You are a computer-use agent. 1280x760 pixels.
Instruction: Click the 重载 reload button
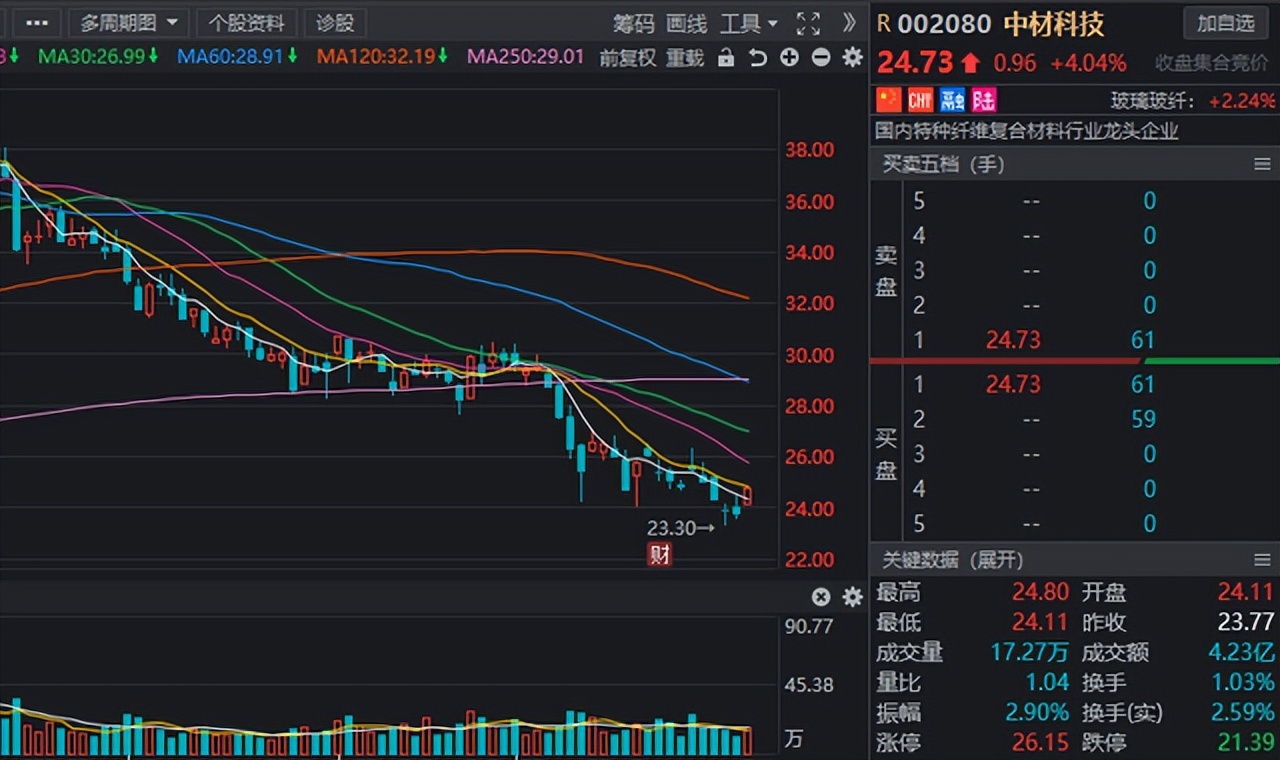pos(685,58)
